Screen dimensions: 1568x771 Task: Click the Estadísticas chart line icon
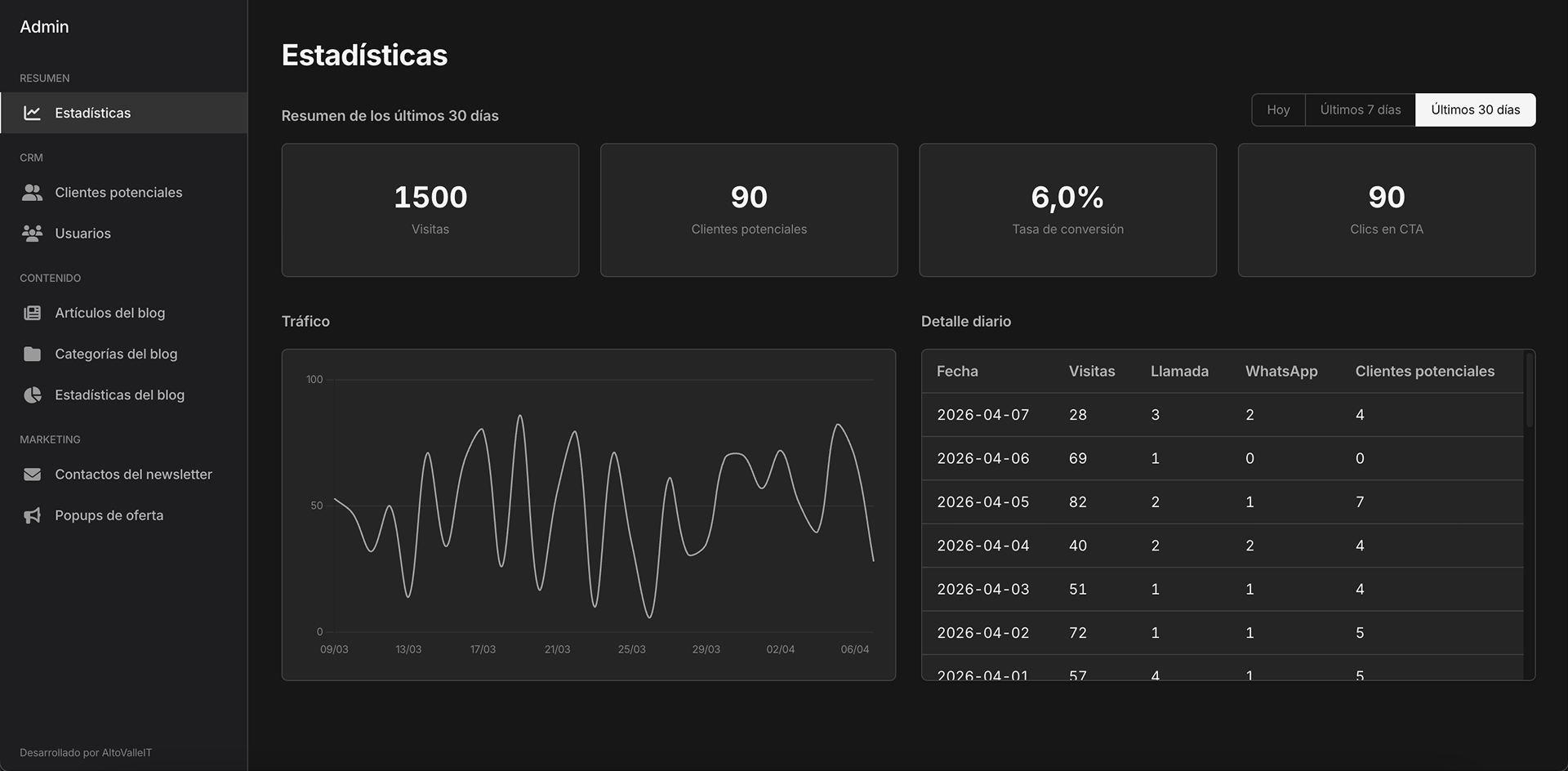pyautogui.click(x=32, y=113)
